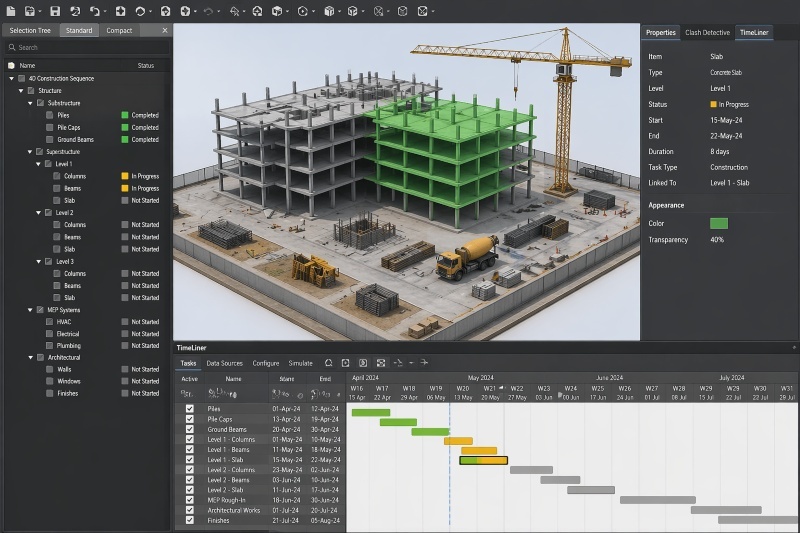Click the New file icon in toolbar
Image resolution: width=800 pixels, height=533 pixels.
9,11
